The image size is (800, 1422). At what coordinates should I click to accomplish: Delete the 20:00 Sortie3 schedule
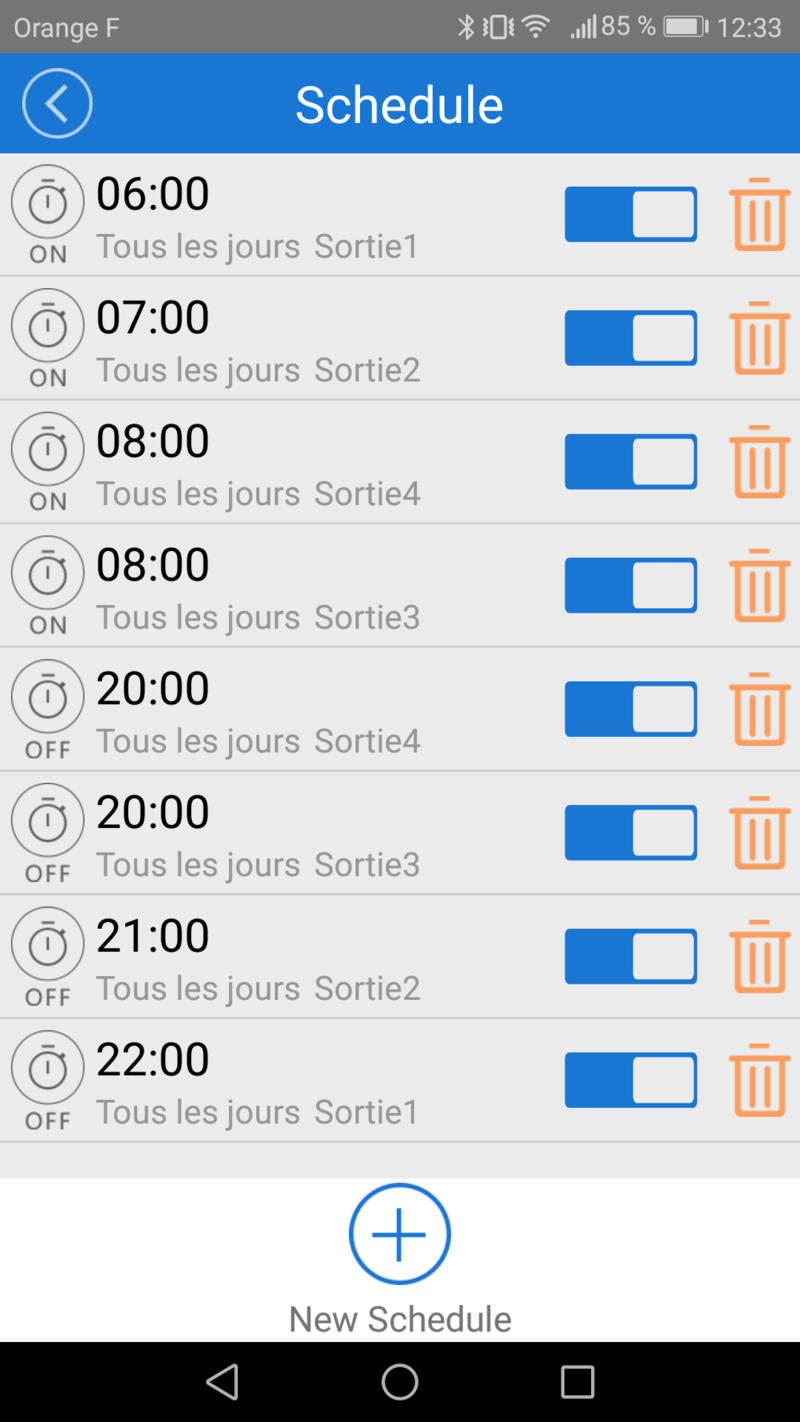point(759,833)
